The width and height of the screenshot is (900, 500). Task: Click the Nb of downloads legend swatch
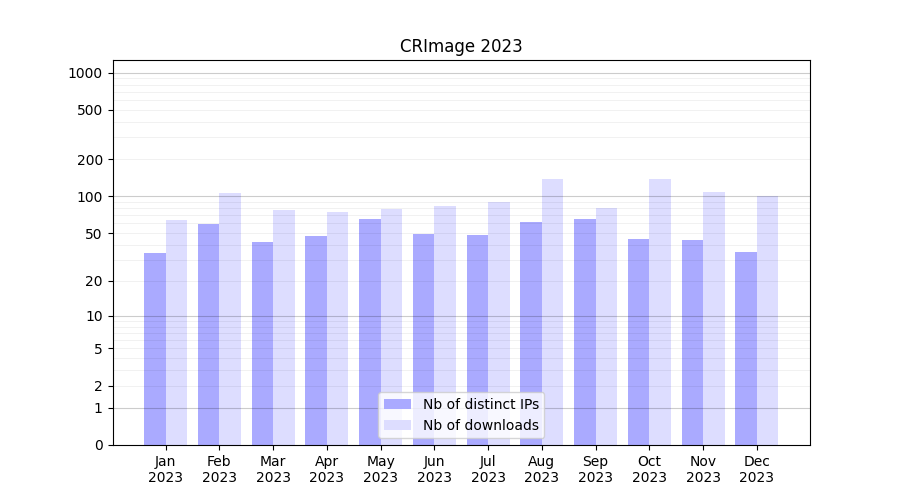tap(397, 425)
